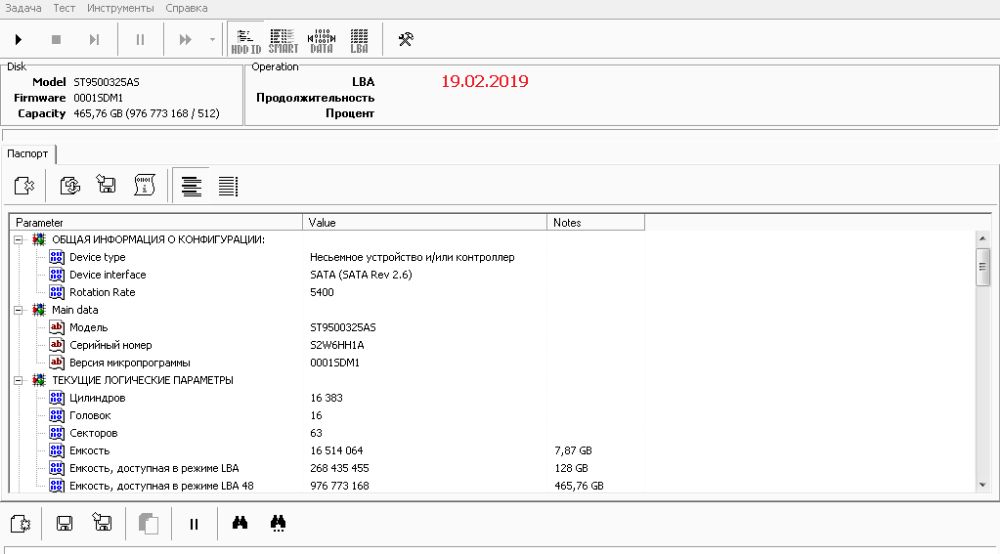The image size is (1000, 554).
Task: Pause the current operation in top toolbar
Action: click(x=140, y=40)
